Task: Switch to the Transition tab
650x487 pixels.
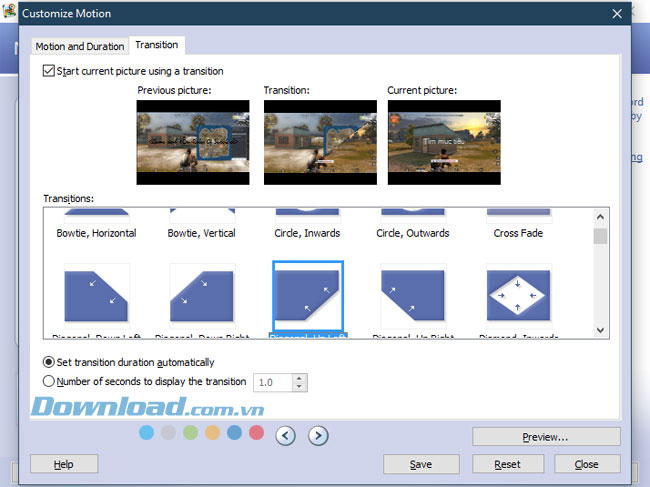Action: point(157,45)
